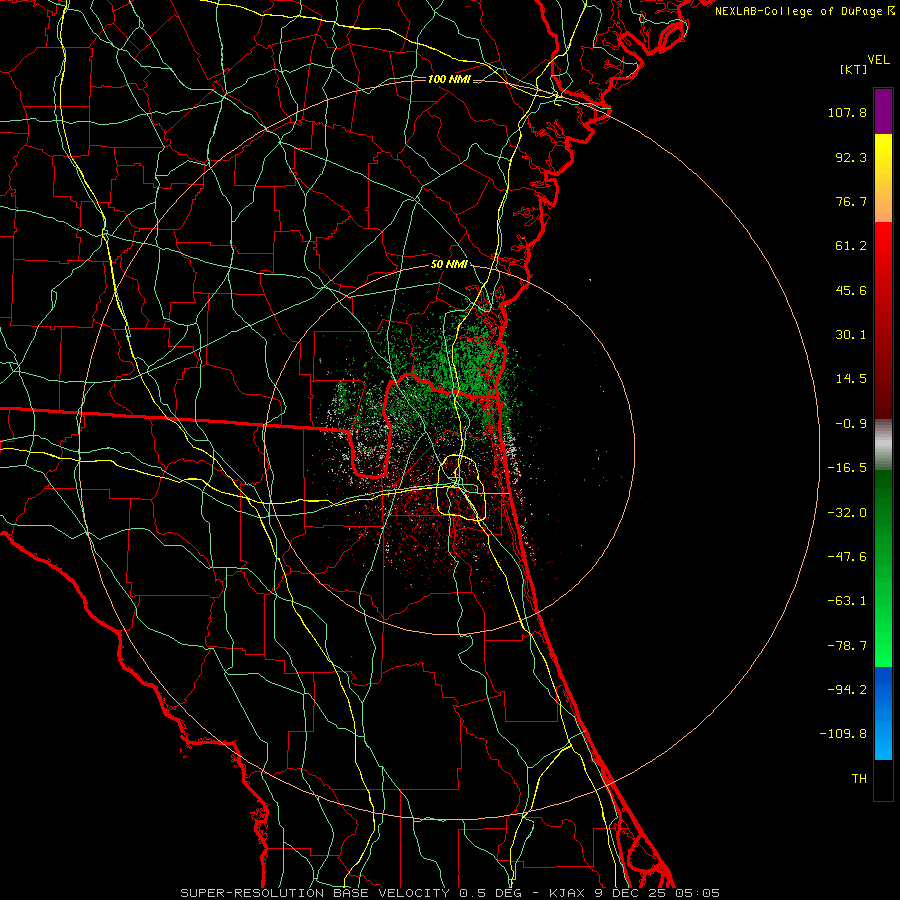Viewport: 900px width, 900px height.
Task: Click the -109.8 velocity scale value
Action: click(843, 734)
